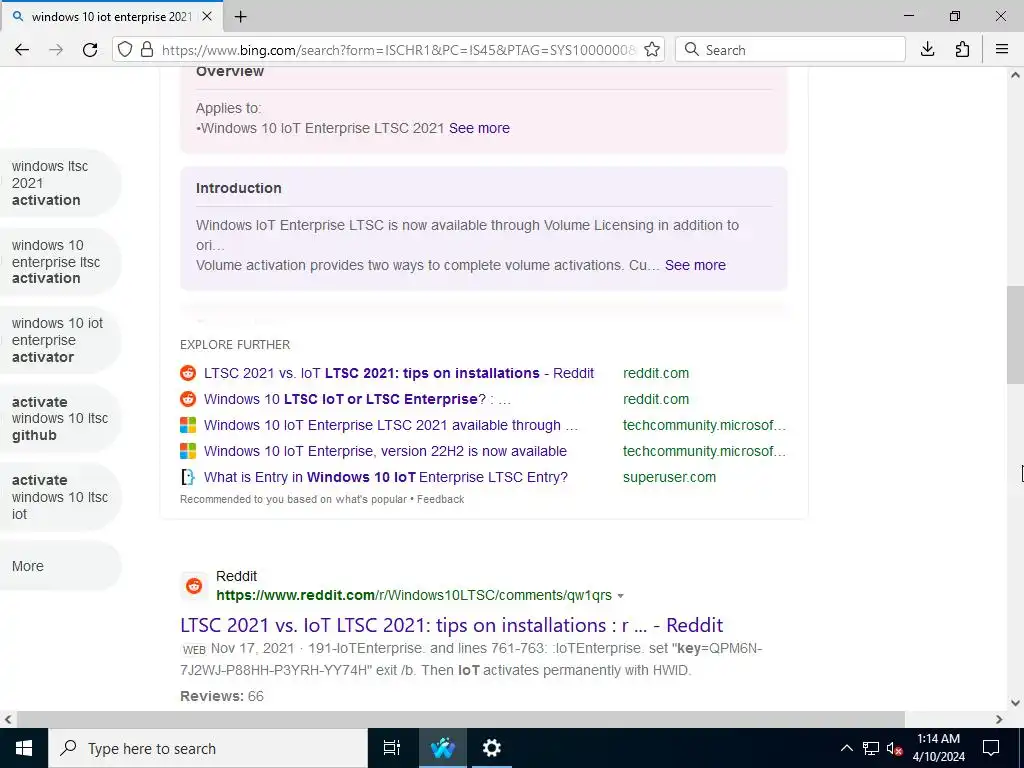Viewport: 1024px width, 768px height.
Task: Click the More related searches button
Action: pos(59,566)
